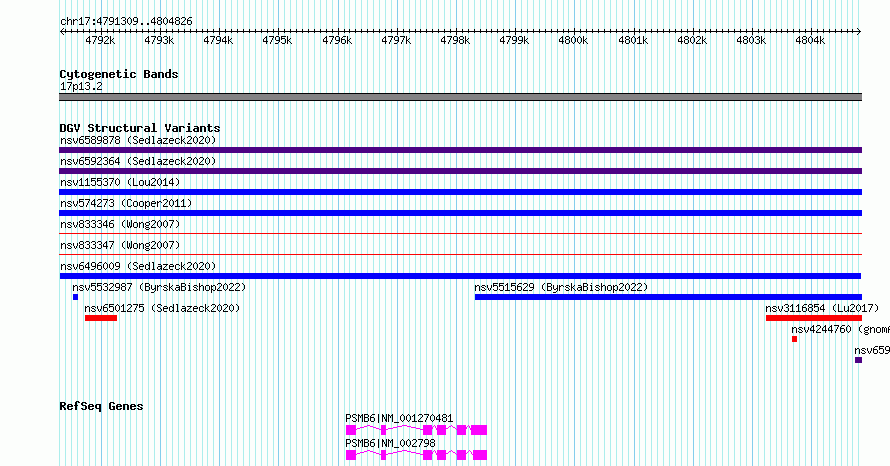Click the 4800k ruler mark
Screen dimensions: 890x466
[x=573, y=40]
